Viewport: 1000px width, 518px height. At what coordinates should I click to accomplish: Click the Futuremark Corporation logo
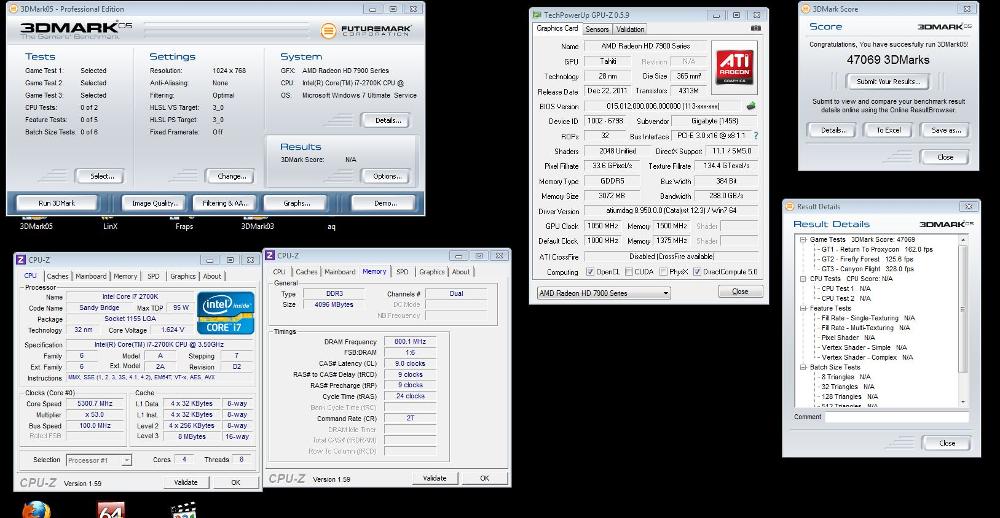(x=366, y=31)
